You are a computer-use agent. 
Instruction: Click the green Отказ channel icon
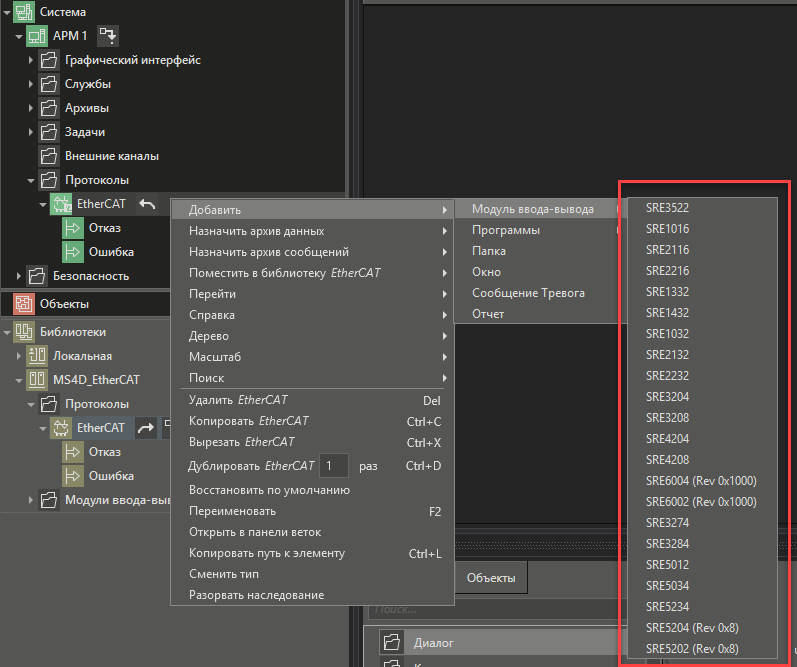(73, 228)
